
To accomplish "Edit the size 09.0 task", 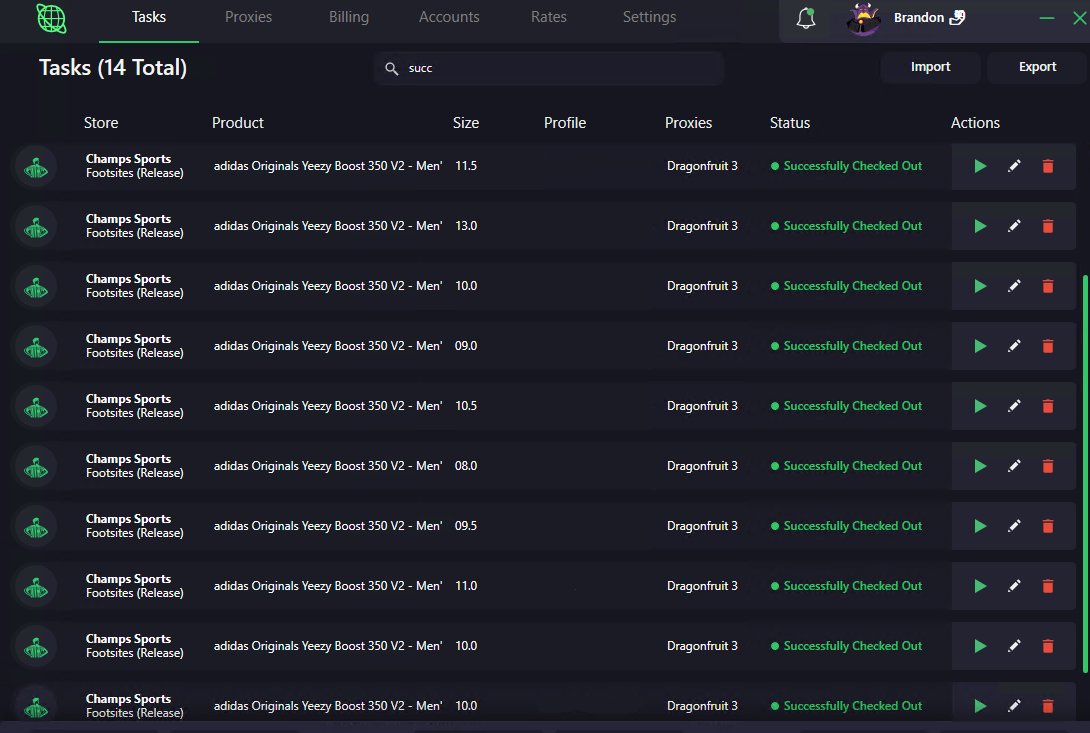I will (1014, 346).
